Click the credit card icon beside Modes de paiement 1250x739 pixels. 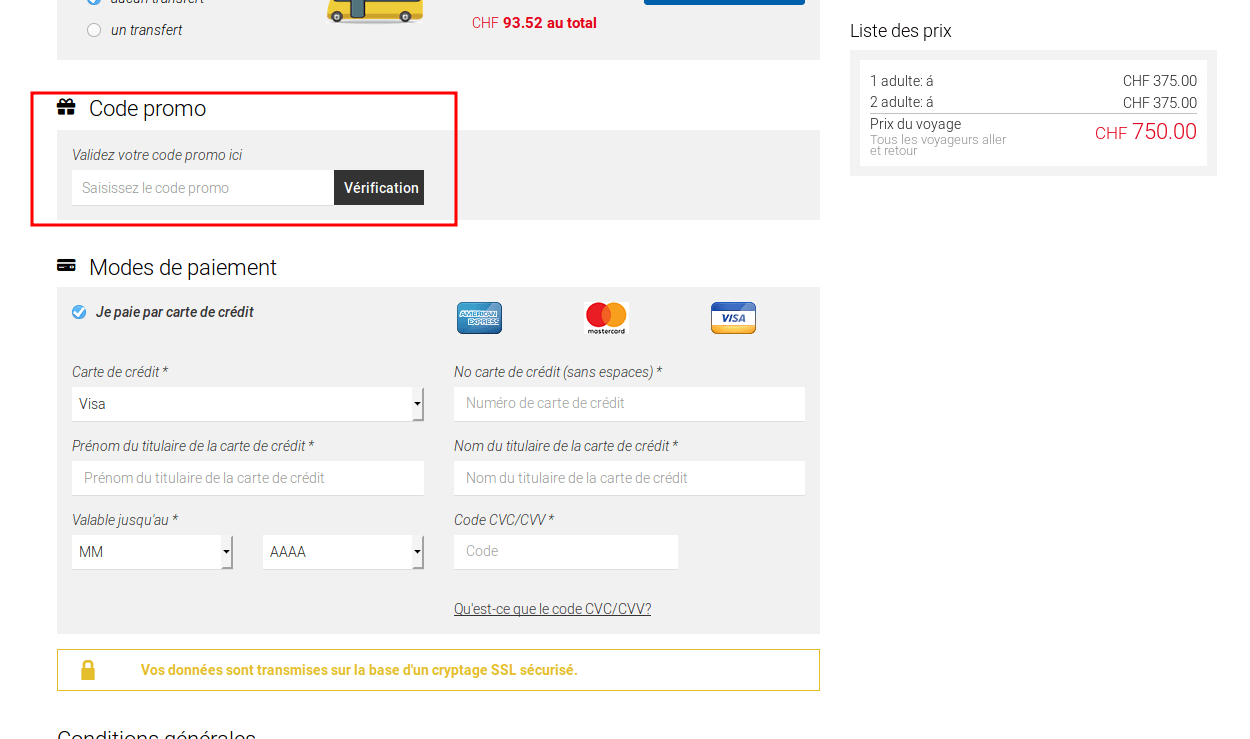66,265
